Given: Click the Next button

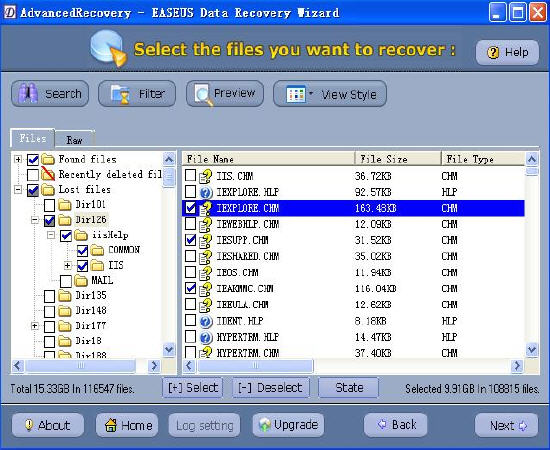Looking at the screenshot, I should click(506, 425).
